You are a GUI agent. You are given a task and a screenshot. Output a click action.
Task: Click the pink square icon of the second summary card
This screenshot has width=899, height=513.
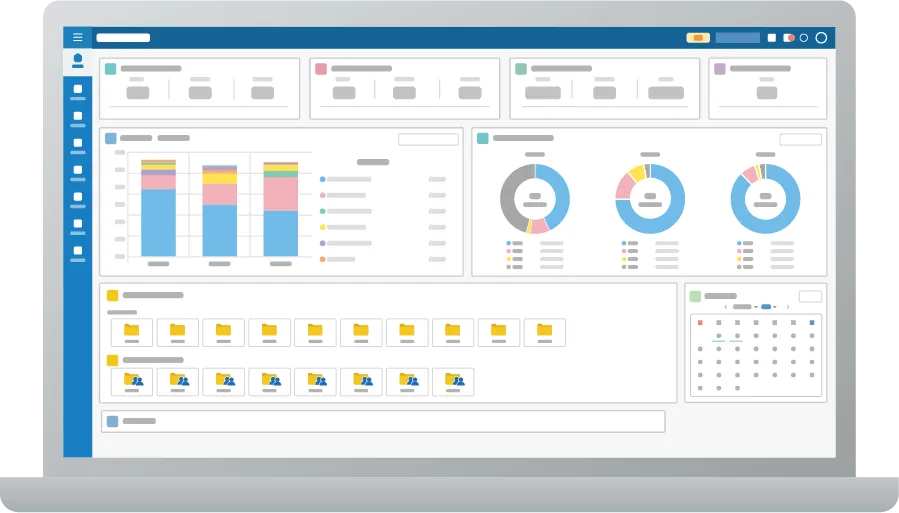pos(321,69)
